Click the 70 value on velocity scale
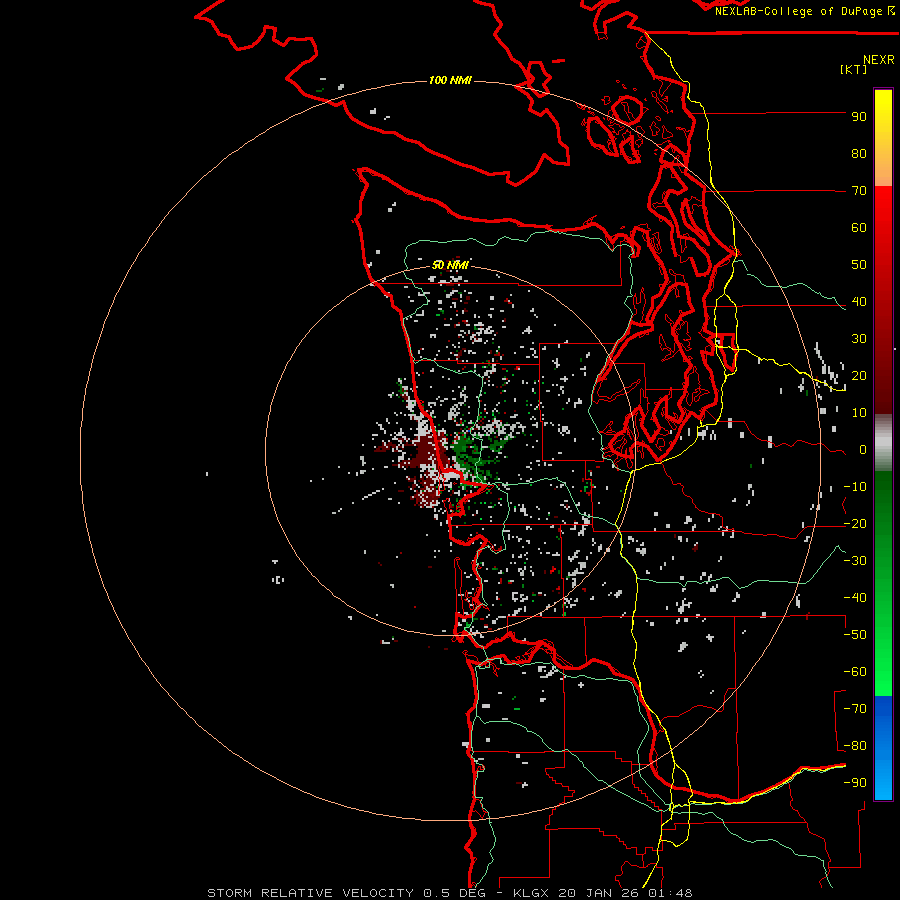900x900 pixels. 859,191
